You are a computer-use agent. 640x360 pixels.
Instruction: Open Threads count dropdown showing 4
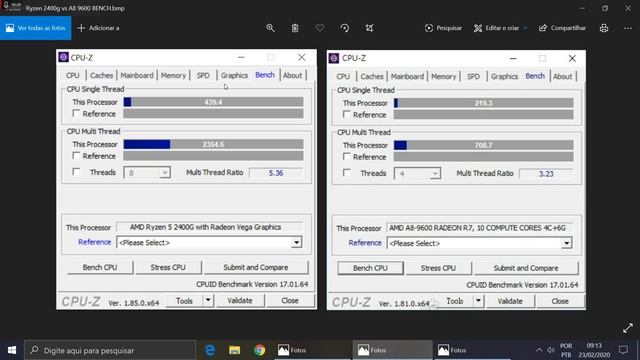[x=417, y=173]
